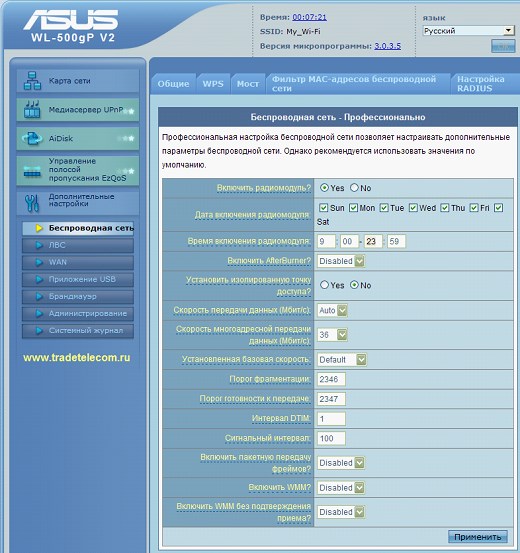520x553 pixels.
Task: Click the fragmentation threshold field 2346
Action: click(331, 379)
